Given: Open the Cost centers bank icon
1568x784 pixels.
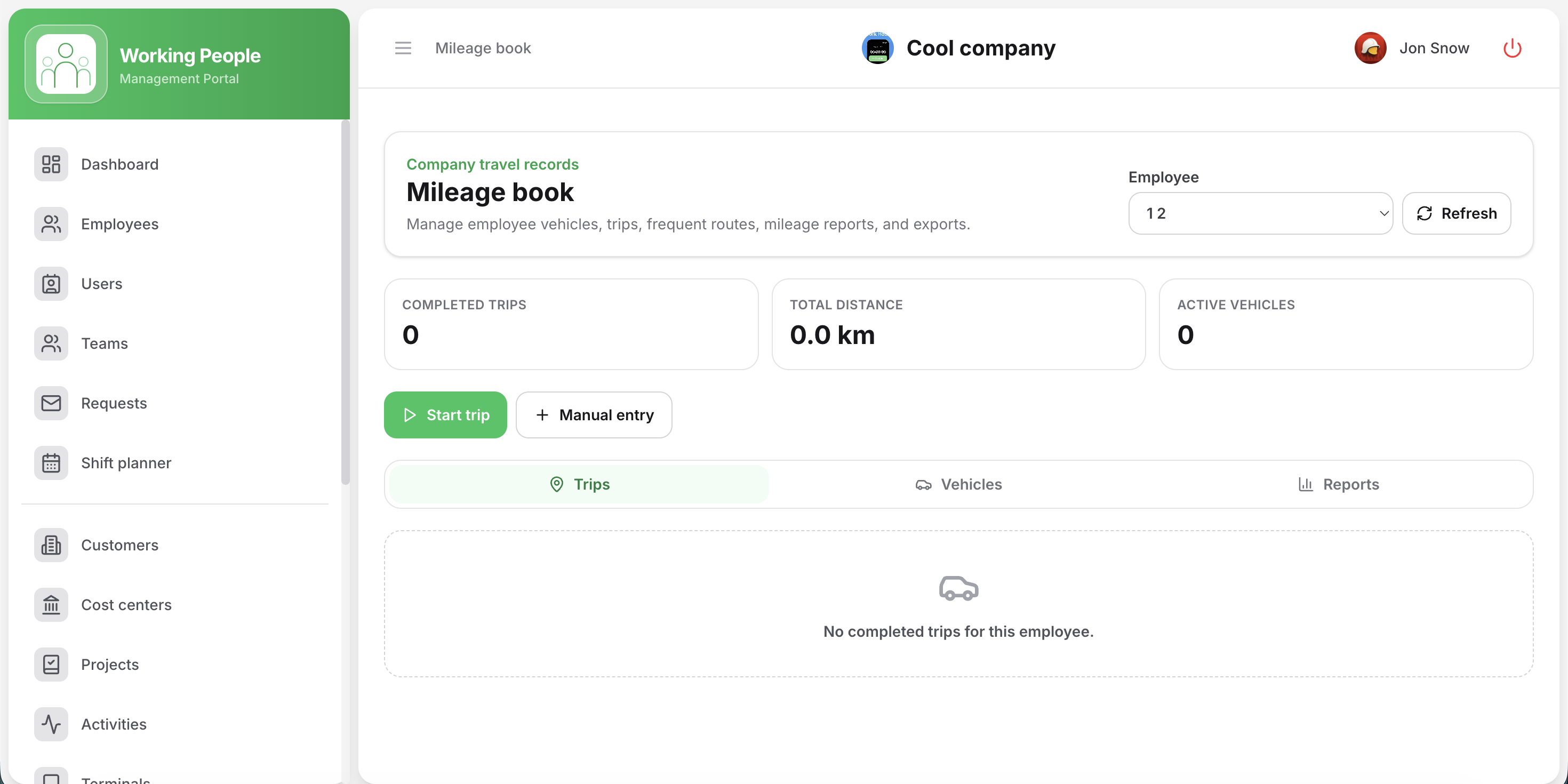Looking at the screenshot, I should pos(51,604).
